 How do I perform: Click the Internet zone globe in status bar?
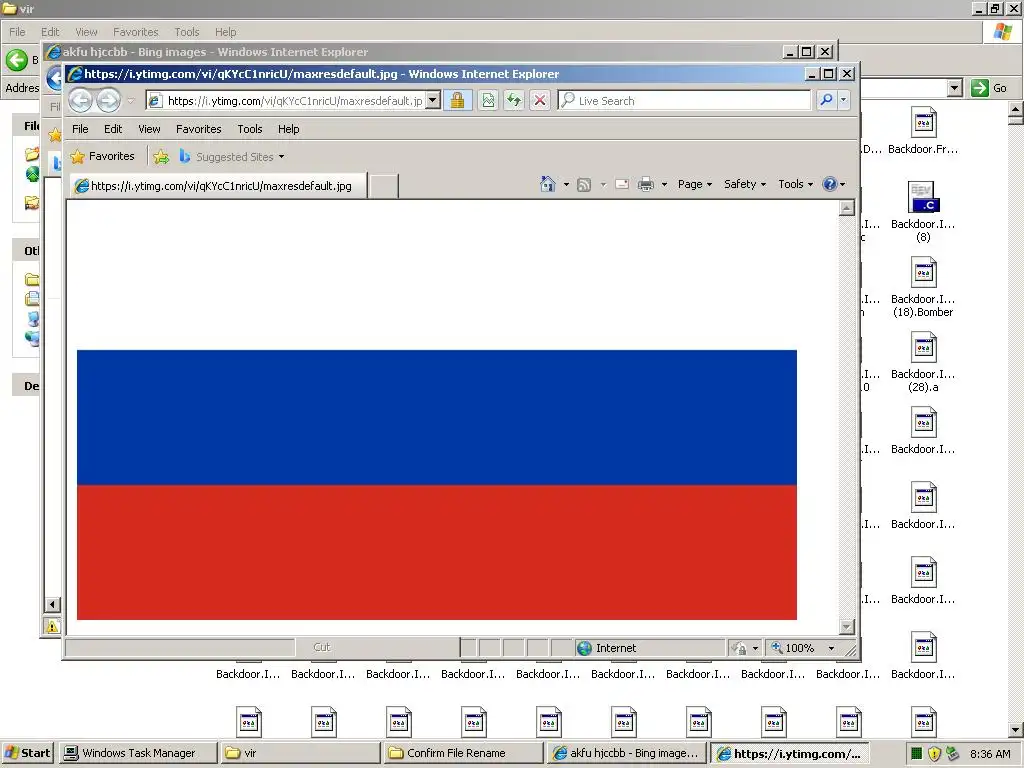pyautogui.click(x=584, y=648)
